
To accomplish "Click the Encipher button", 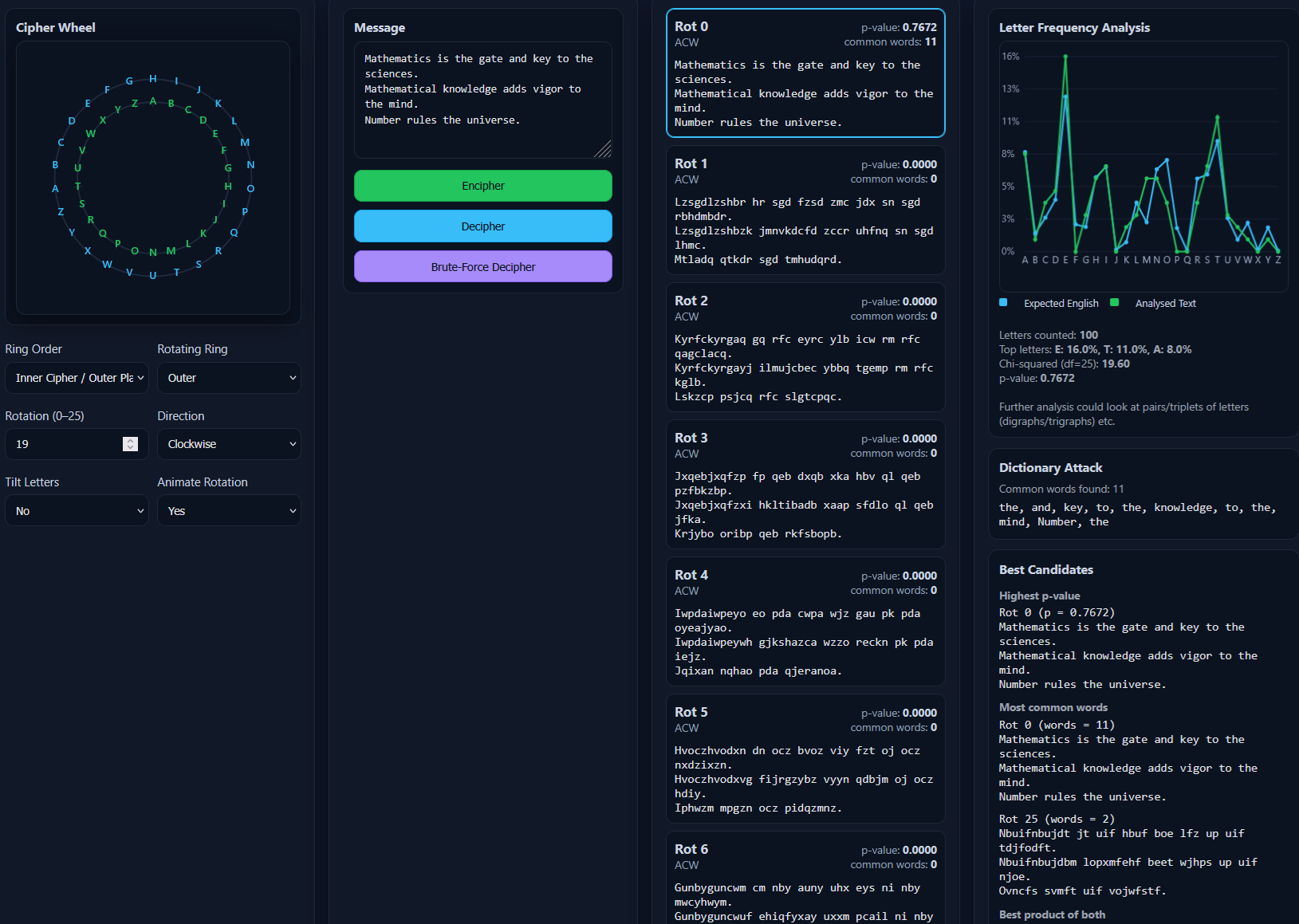I will [482, 186].
